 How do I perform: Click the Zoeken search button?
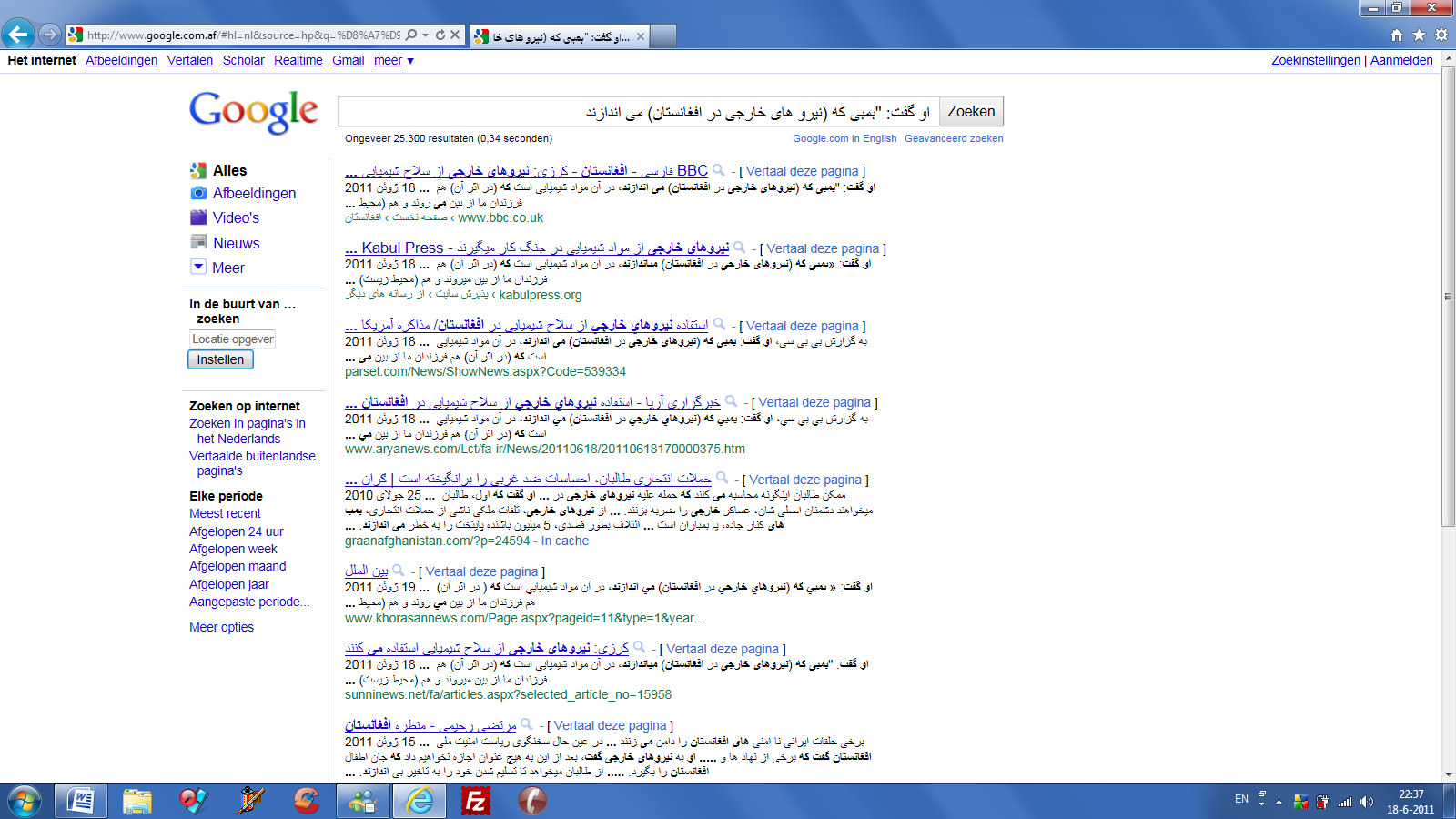971,111
